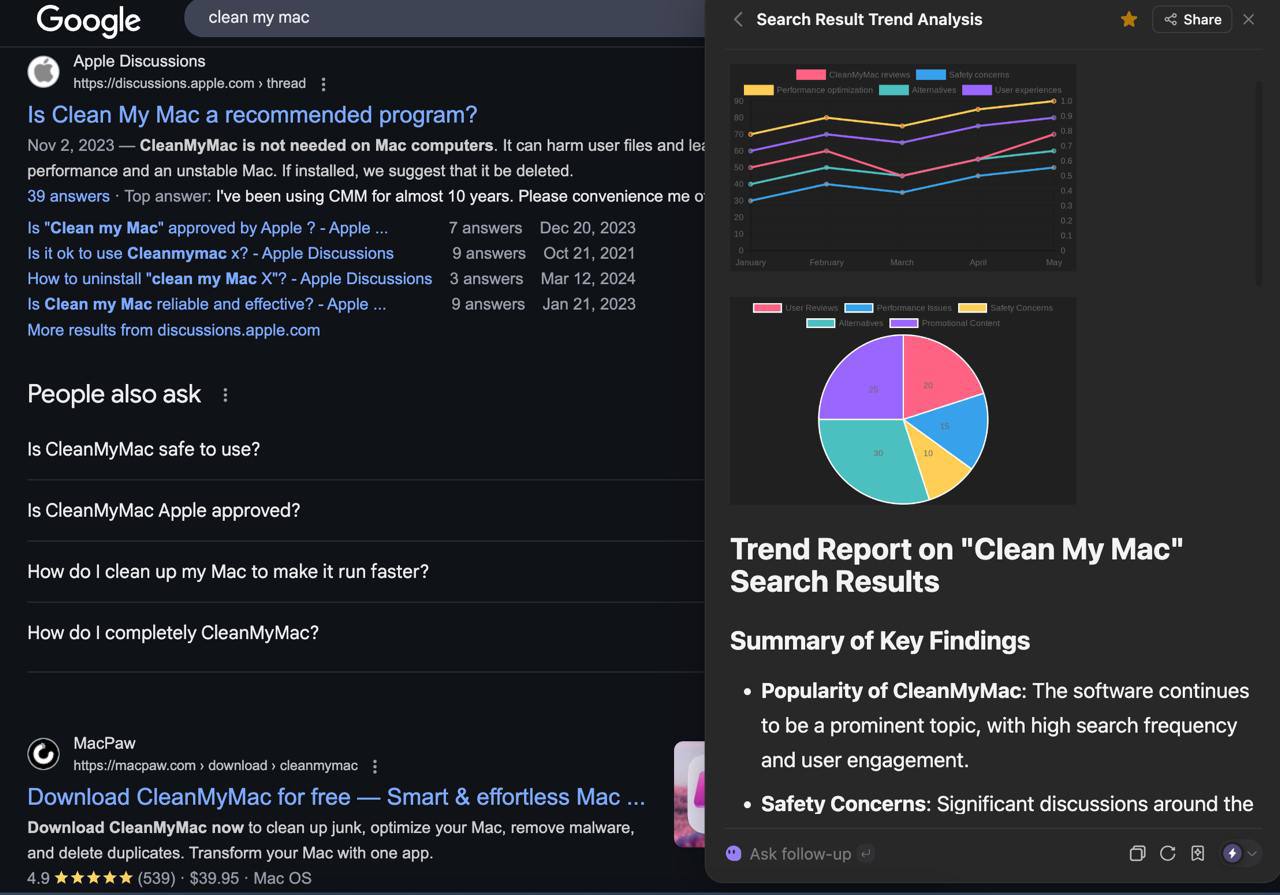Click the MacPaw result's star rating
The height and width of the screenshot is (895, 1280).
coord(93,878)
